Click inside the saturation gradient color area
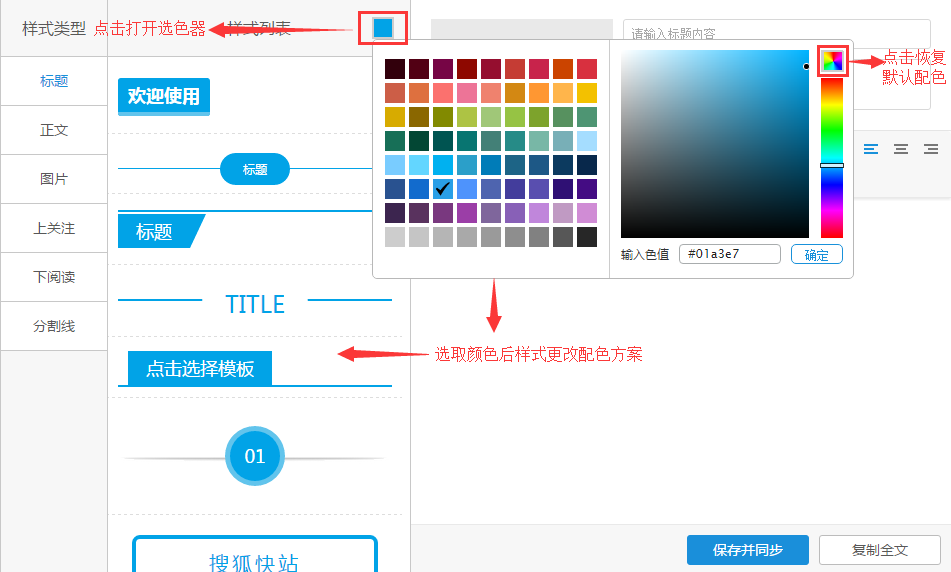This screenshot has width=951, height=572. coord(714,143)
